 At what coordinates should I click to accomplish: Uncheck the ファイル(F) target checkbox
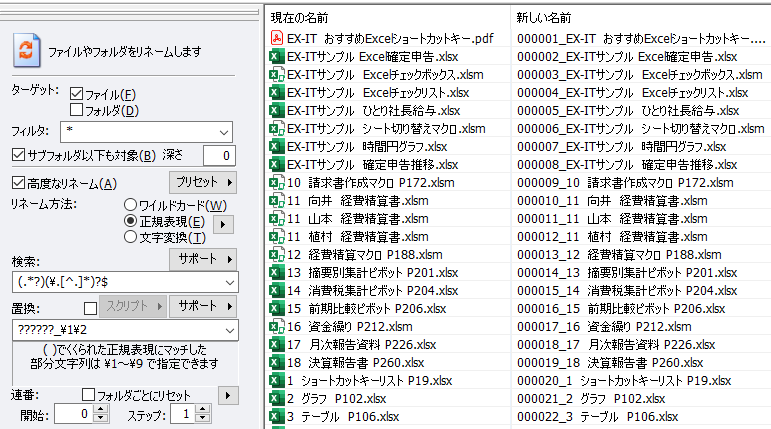click(76, 93)
